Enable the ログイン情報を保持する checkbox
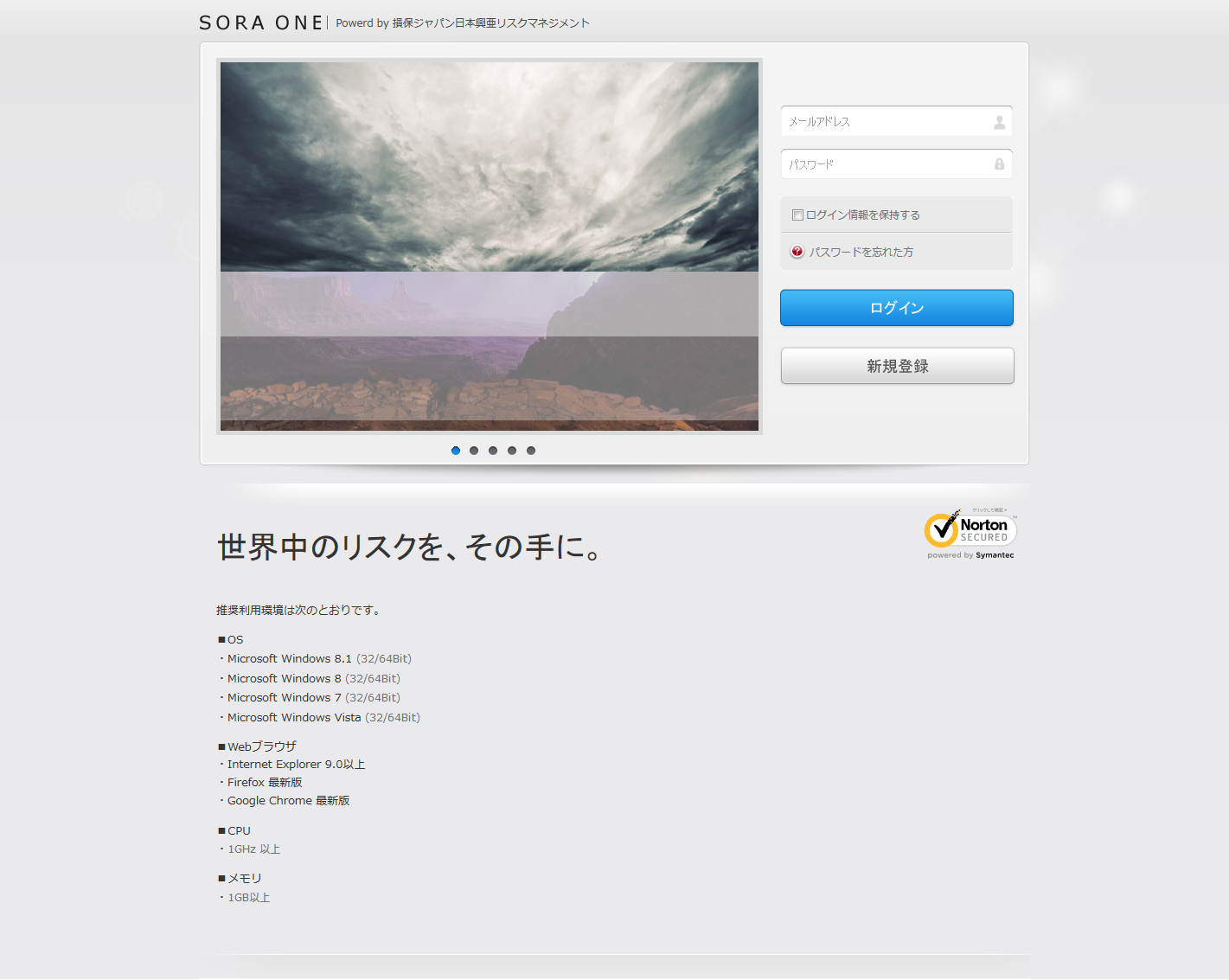Screen dimensions: 1229x980 tap(797, 215)
